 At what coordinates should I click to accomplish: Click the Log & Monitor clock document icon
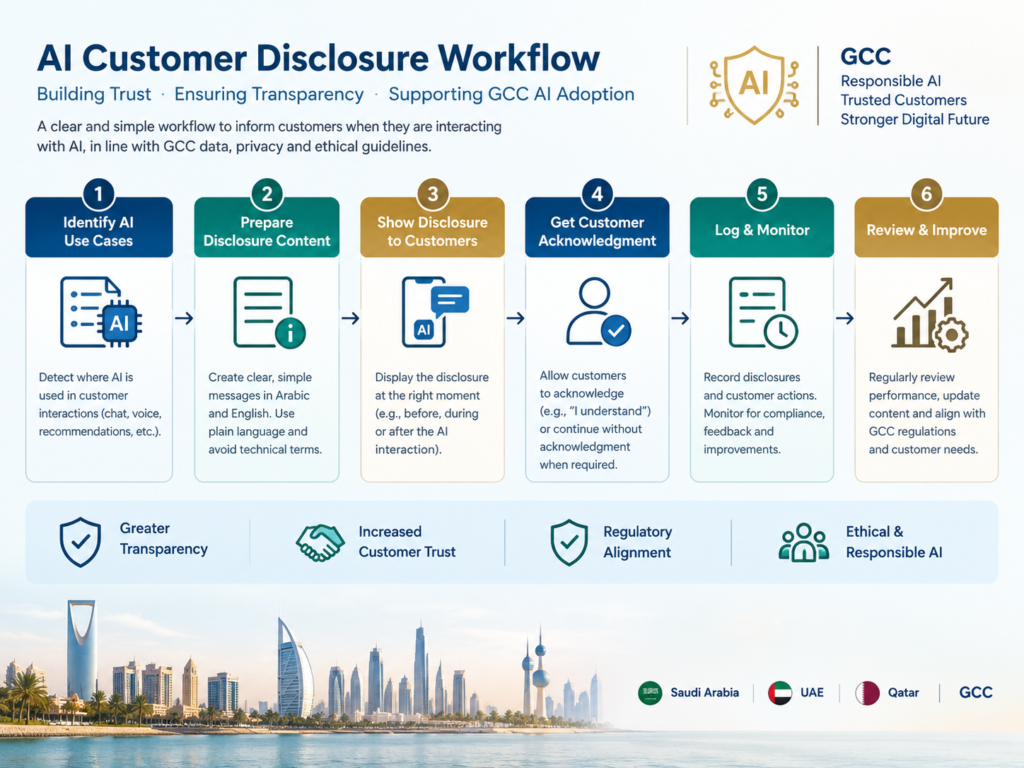(x=763, y=312)
